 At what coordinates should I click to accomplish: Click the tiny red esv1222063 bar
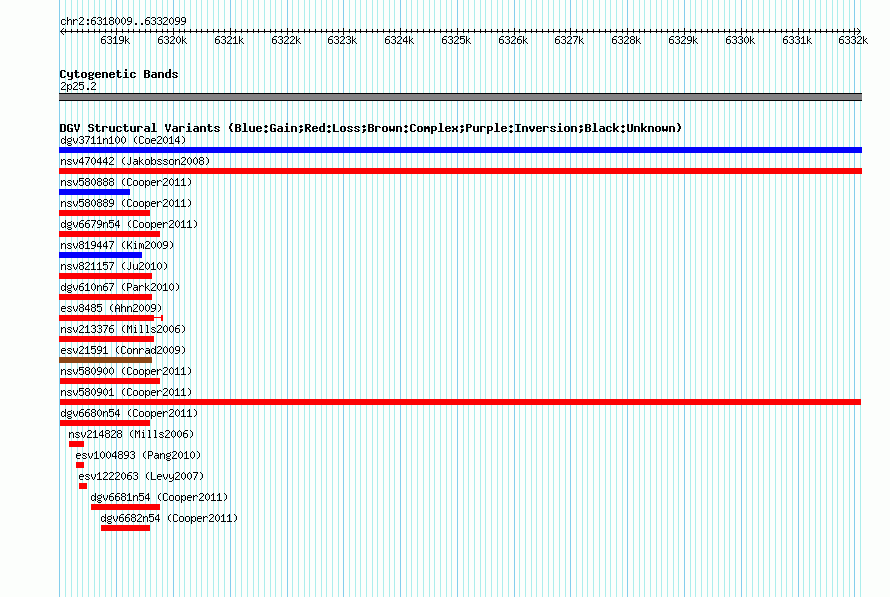point(83,486)
